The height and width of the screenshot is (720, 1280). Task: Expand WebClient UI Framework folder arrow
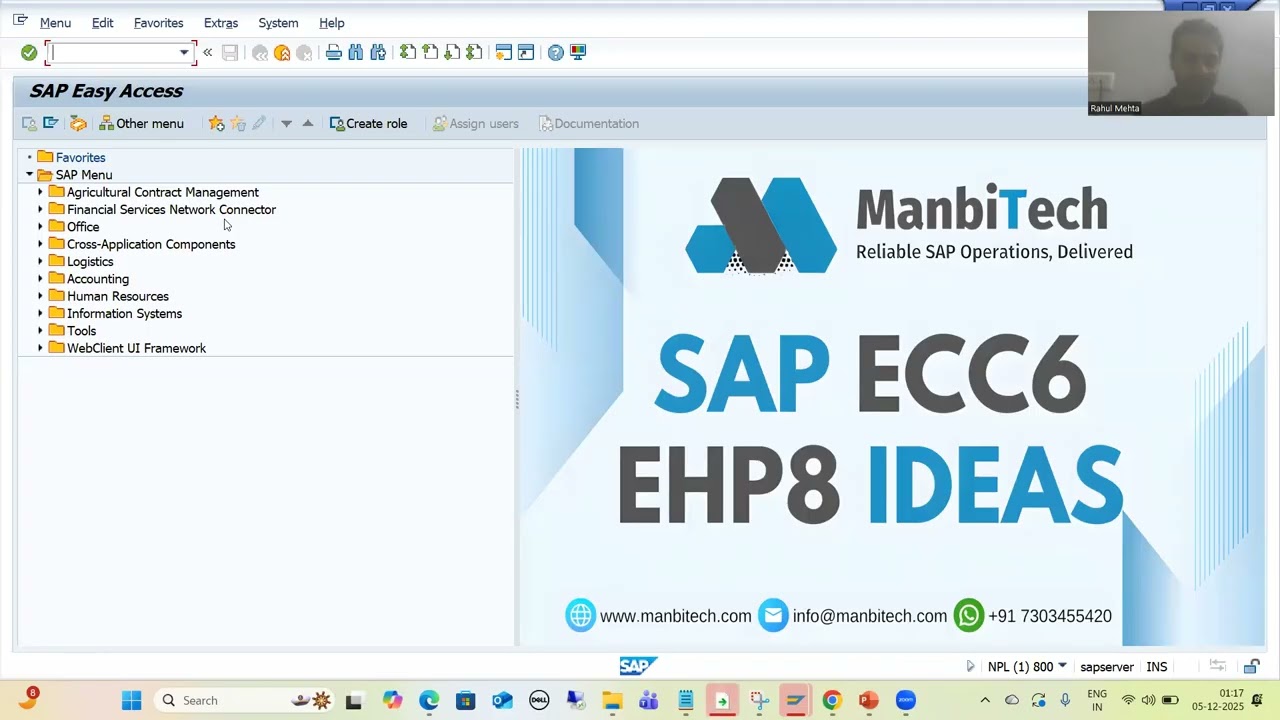click(x=41, y=348)
